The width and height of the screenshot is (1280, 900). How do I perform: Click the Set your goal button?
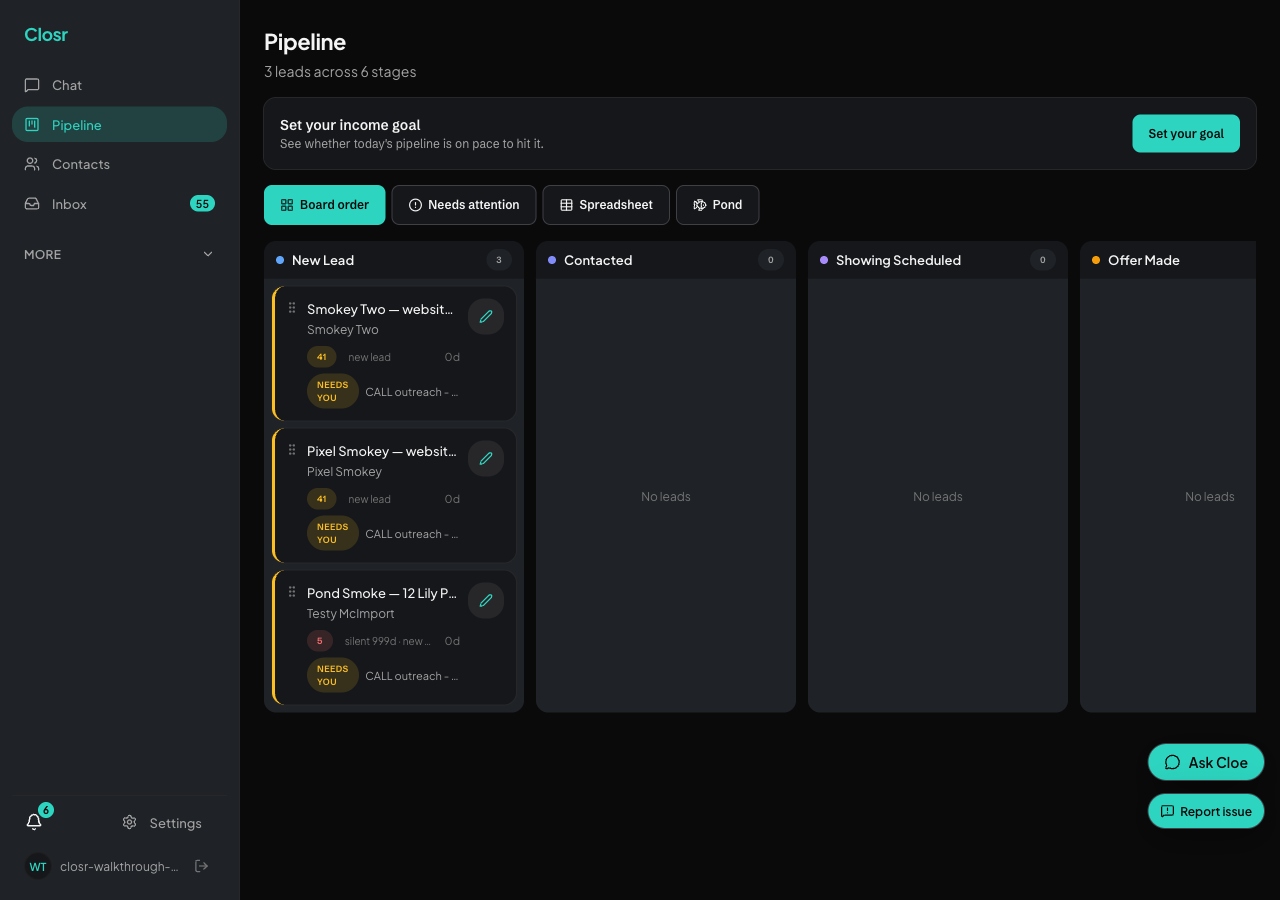[x=1186, y=133]
